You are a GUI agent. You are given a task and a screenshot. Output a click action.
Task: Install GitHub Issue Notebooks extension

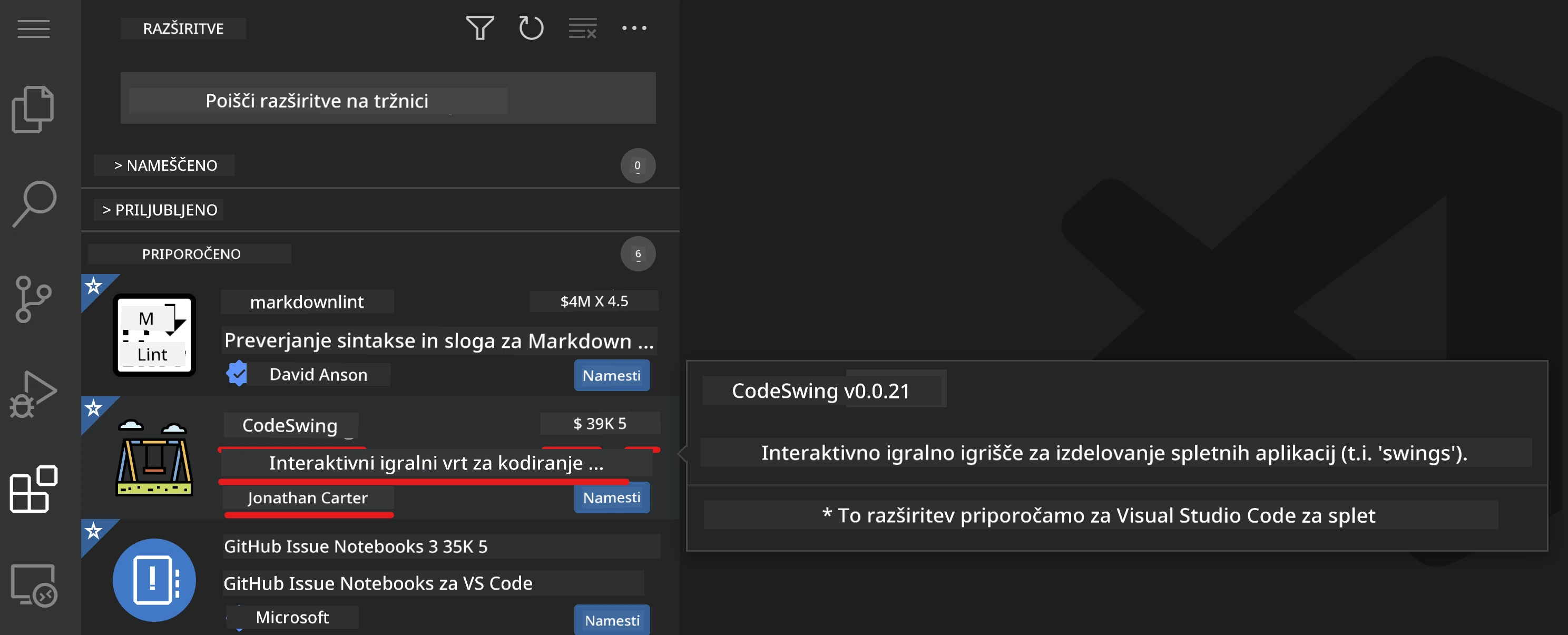[612, 620]
